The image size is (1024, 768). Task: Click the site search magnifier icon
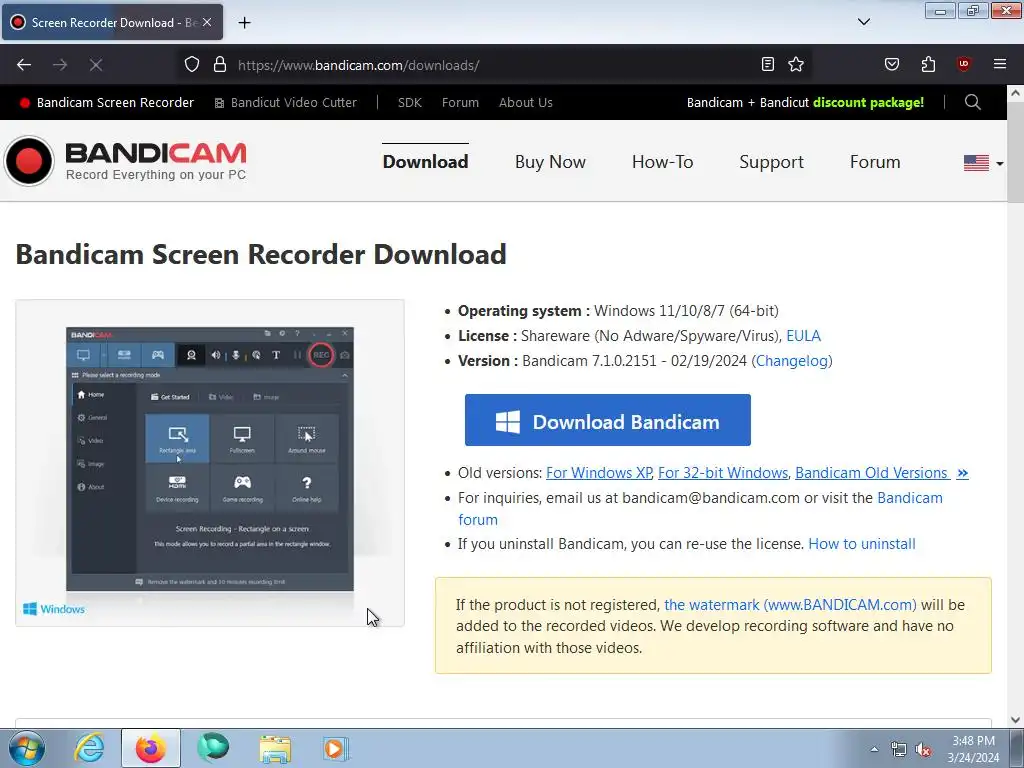972,102
